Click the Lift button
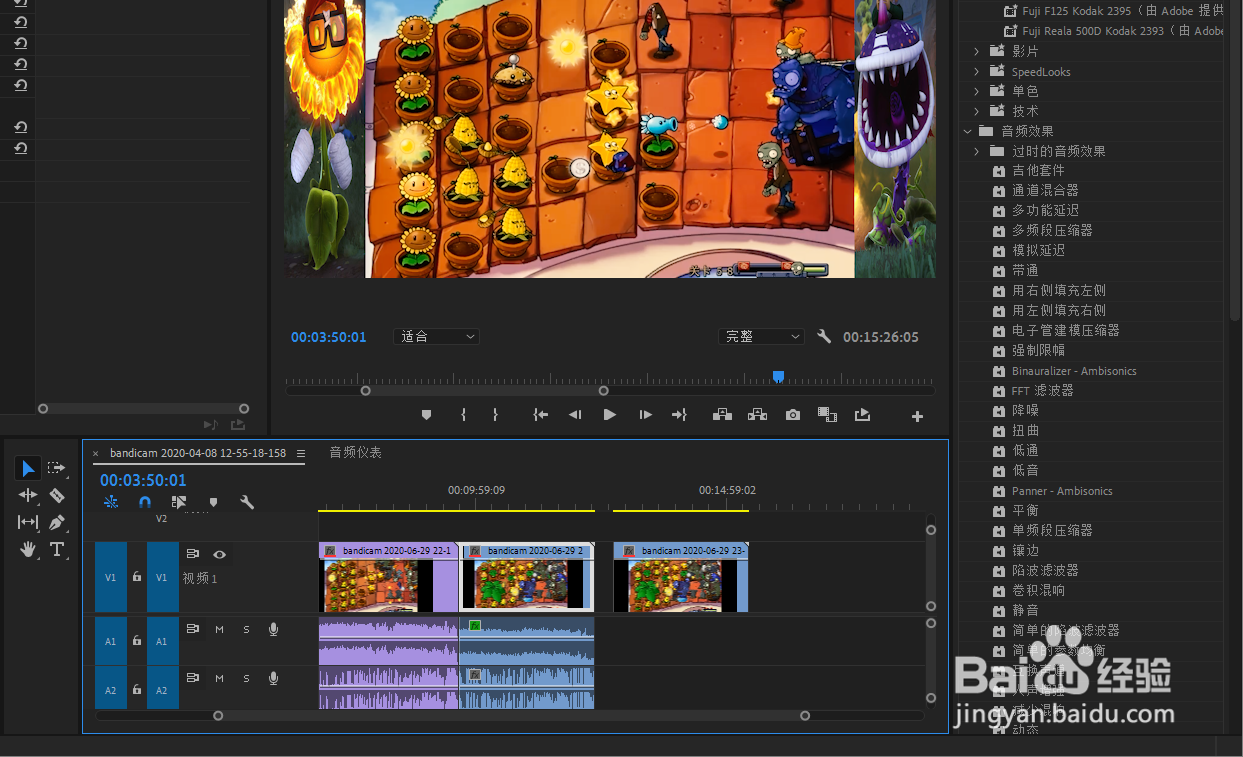The height and width of the screenshot is (757, 1243). pos(722,415)
